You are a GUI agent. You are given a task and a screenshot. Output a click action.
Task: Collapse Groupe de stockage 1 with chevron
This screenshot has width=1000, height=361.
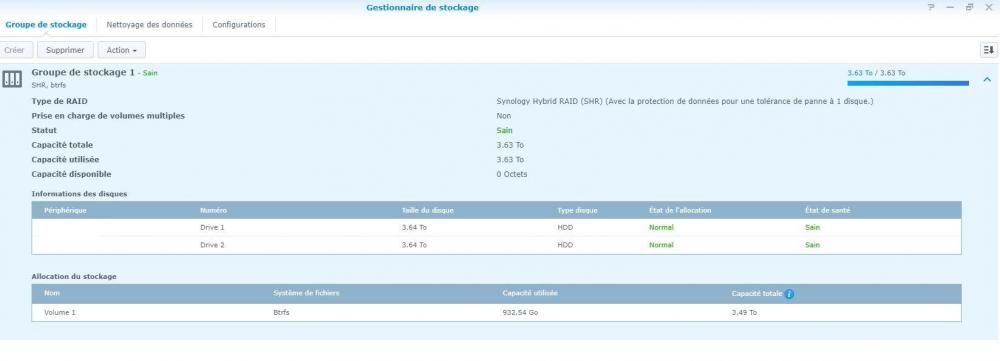[x=987, y=80]
